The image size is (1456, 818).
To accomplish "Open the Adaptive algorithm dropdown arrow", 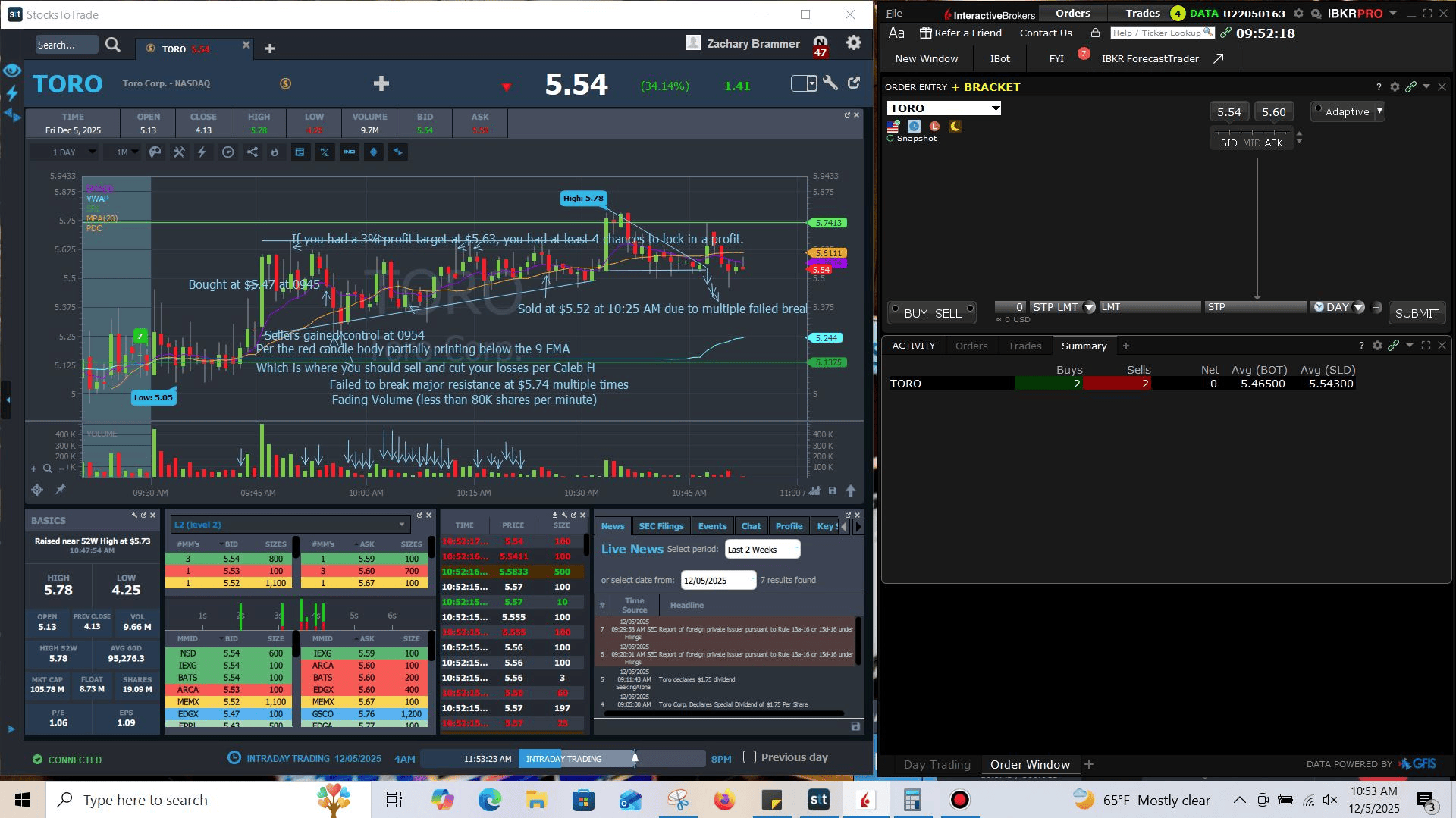I will pos(1379,111).
